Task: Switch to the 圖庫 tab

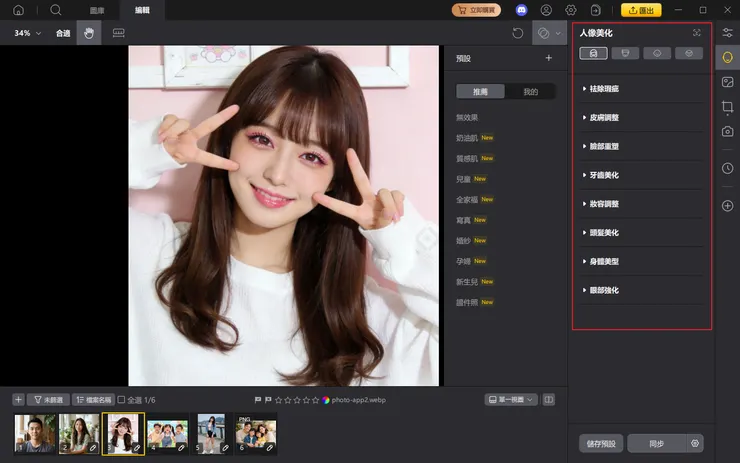Action: point(97,10)
